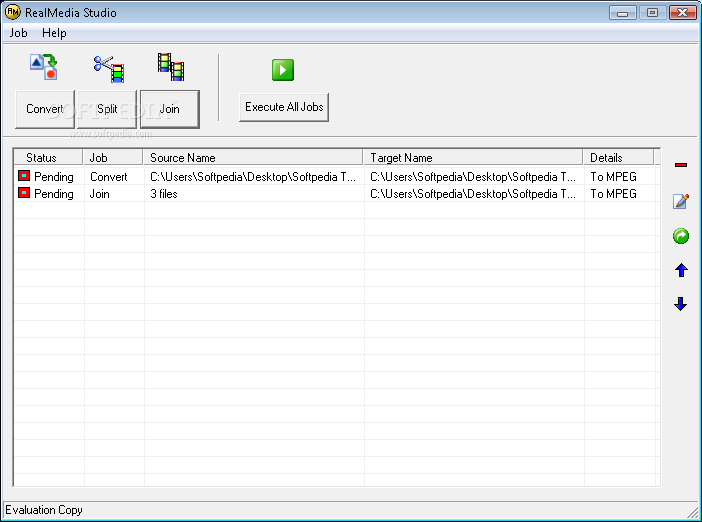Sort by Job column header
This screenshot has height=522, width=702.
pyautogui.click(x=113, y=158)
